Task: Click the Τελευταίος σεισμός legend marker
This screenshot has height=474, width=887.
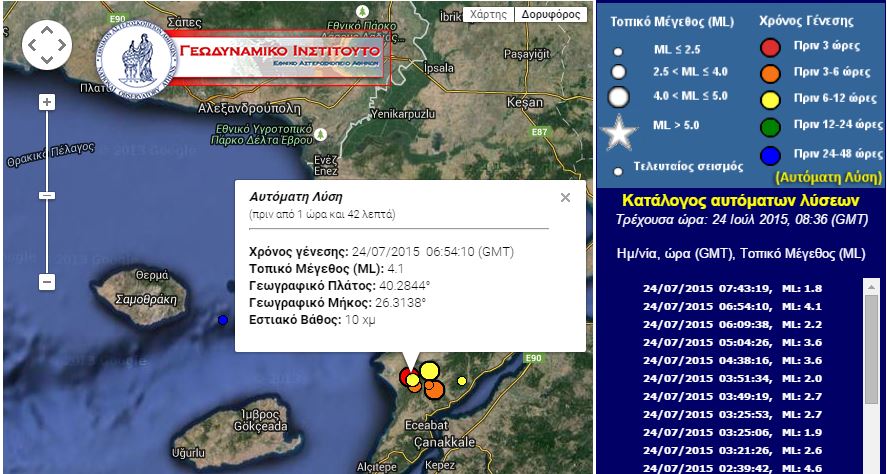Action: point(619,170)
